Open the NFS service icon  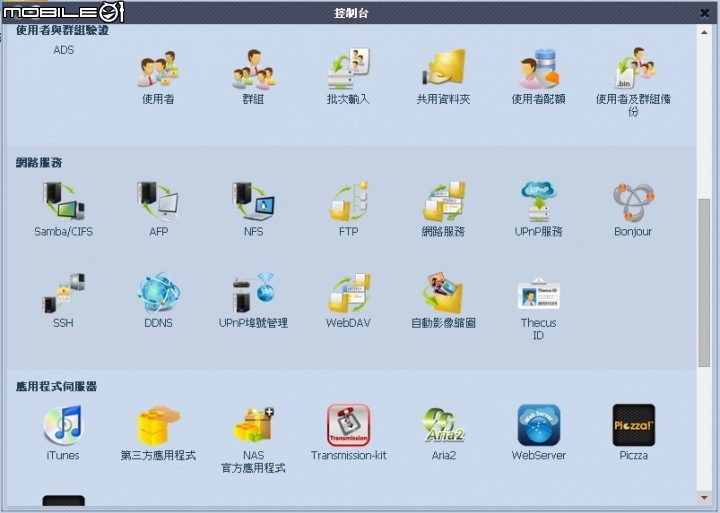[x=253, y=201]
